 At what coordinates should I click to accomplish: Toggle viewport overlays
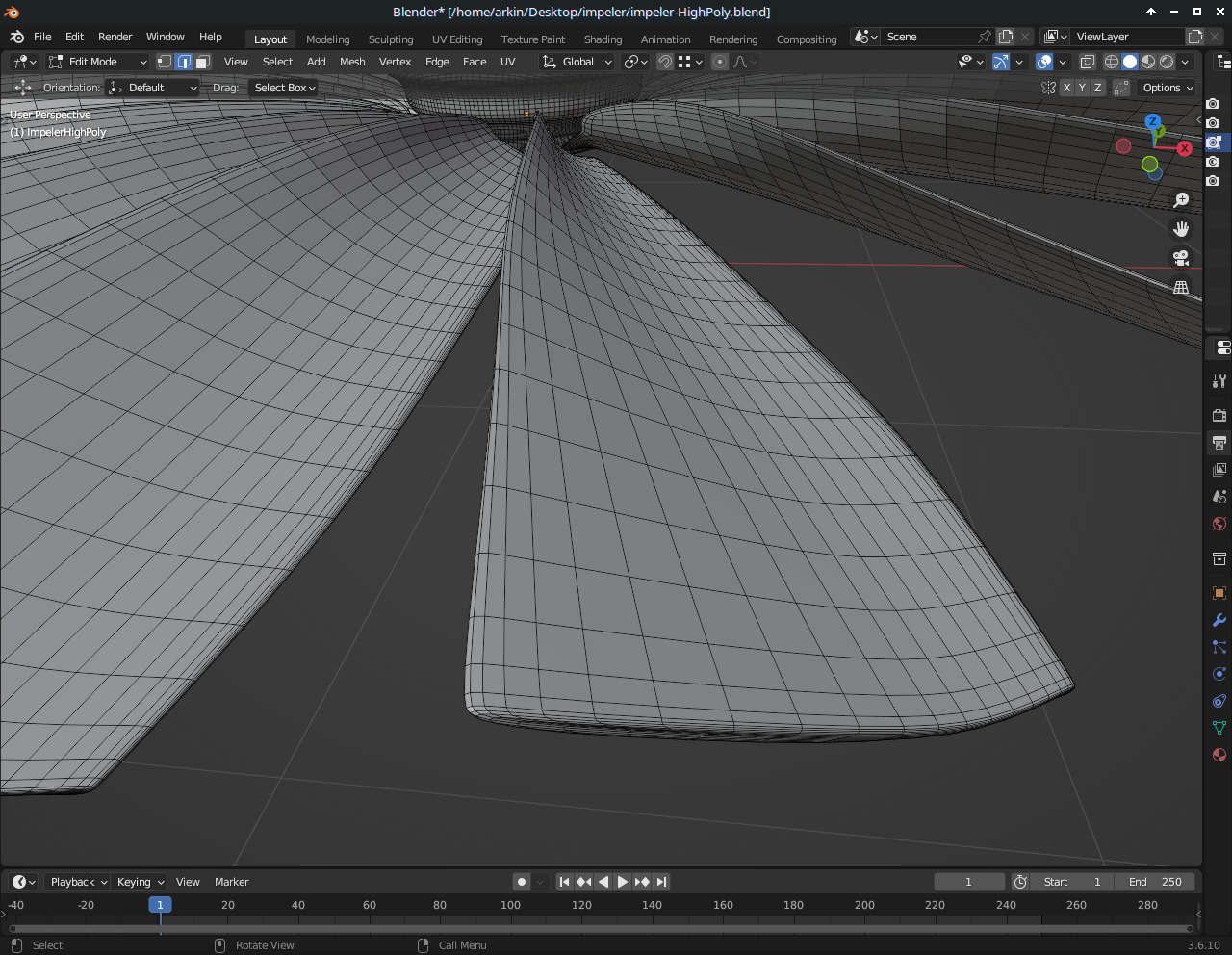click(1044, 62)
